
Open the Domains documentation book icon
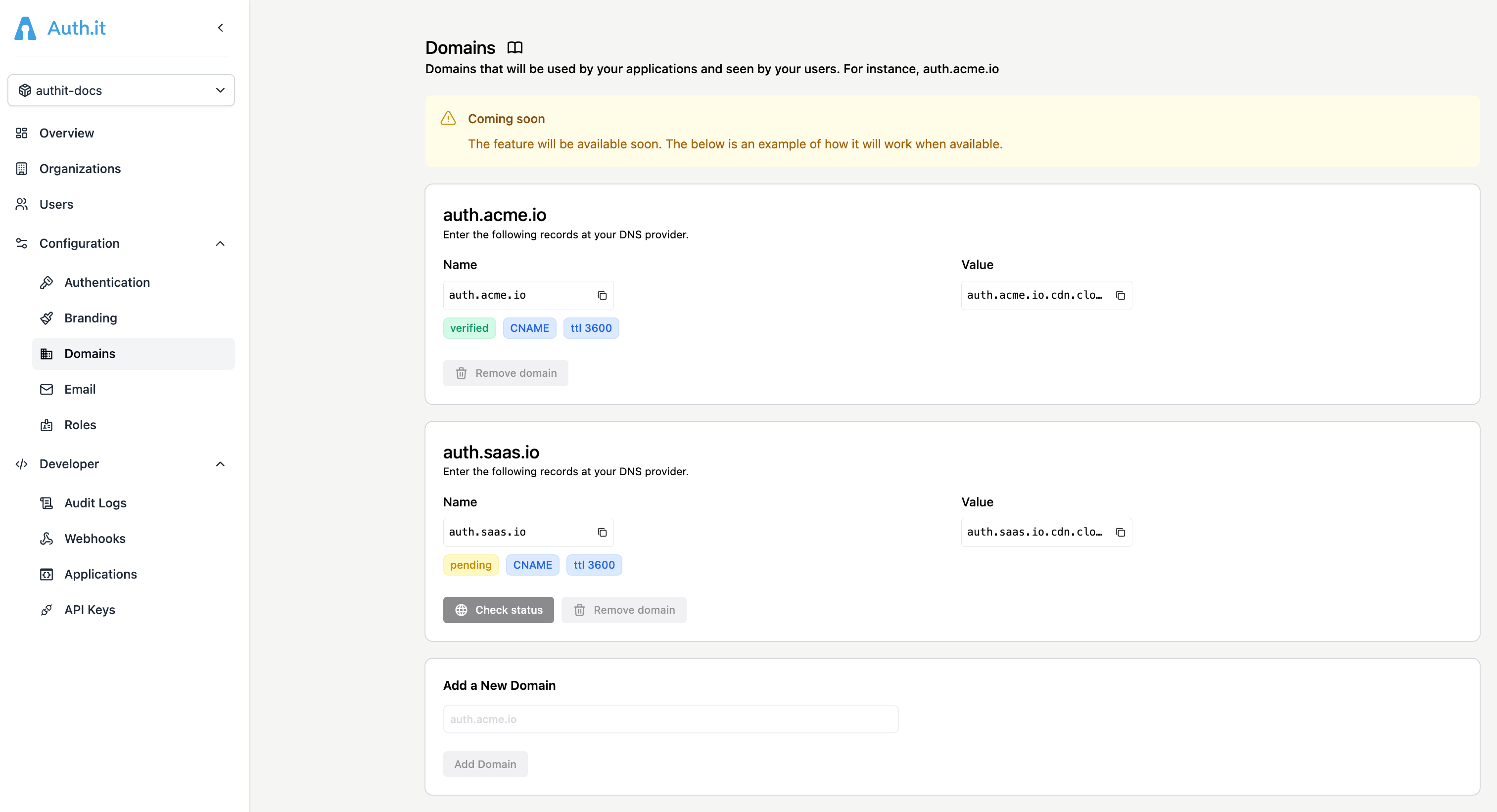coord(515,47)
